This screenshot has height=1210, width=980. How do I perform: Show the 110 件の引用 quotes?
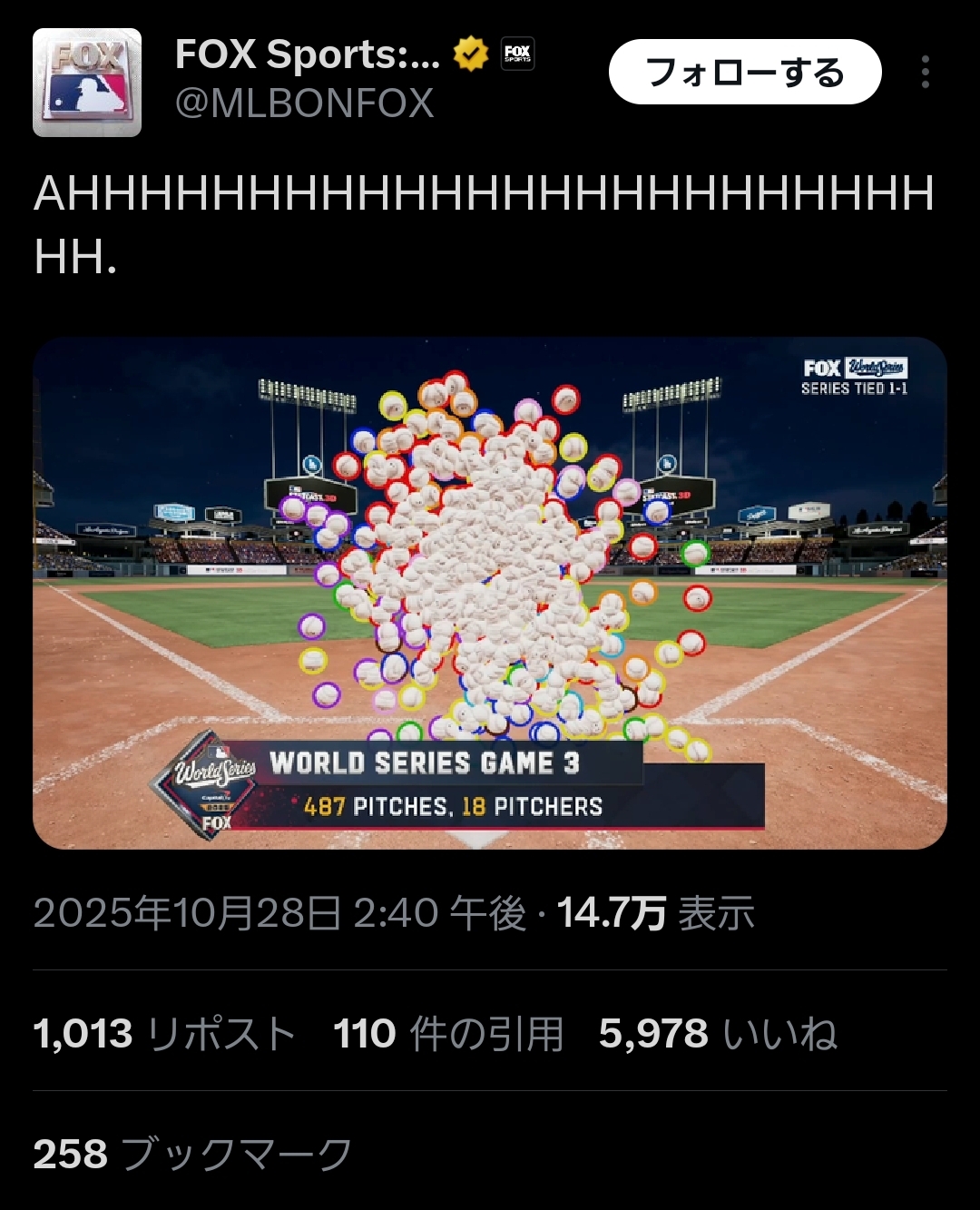click(448, 1034)
